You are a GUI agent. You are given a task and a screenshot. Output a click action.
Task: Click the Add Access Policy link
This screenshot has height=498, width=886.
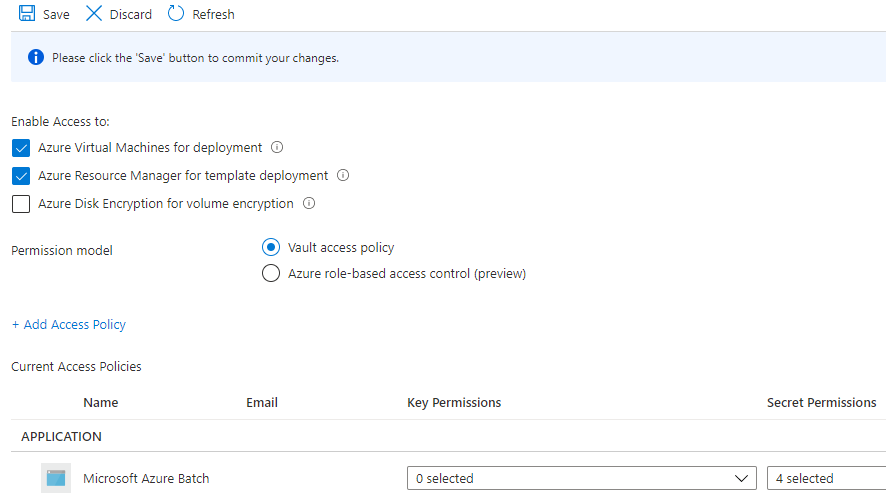[69, 324]
